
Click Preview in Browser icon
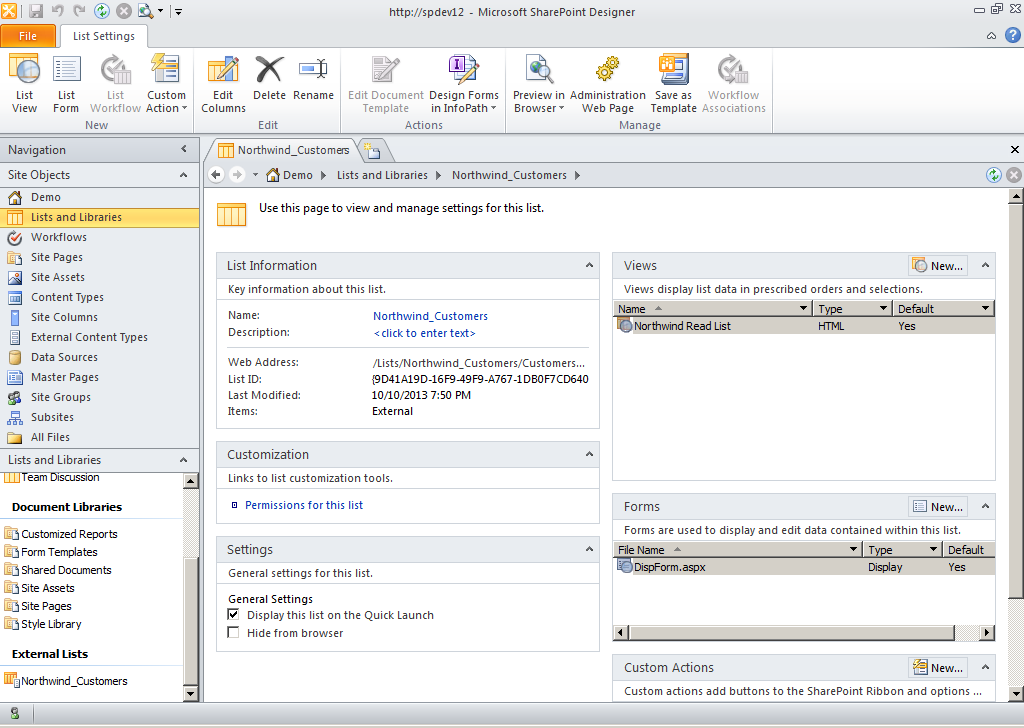point(539,84)
